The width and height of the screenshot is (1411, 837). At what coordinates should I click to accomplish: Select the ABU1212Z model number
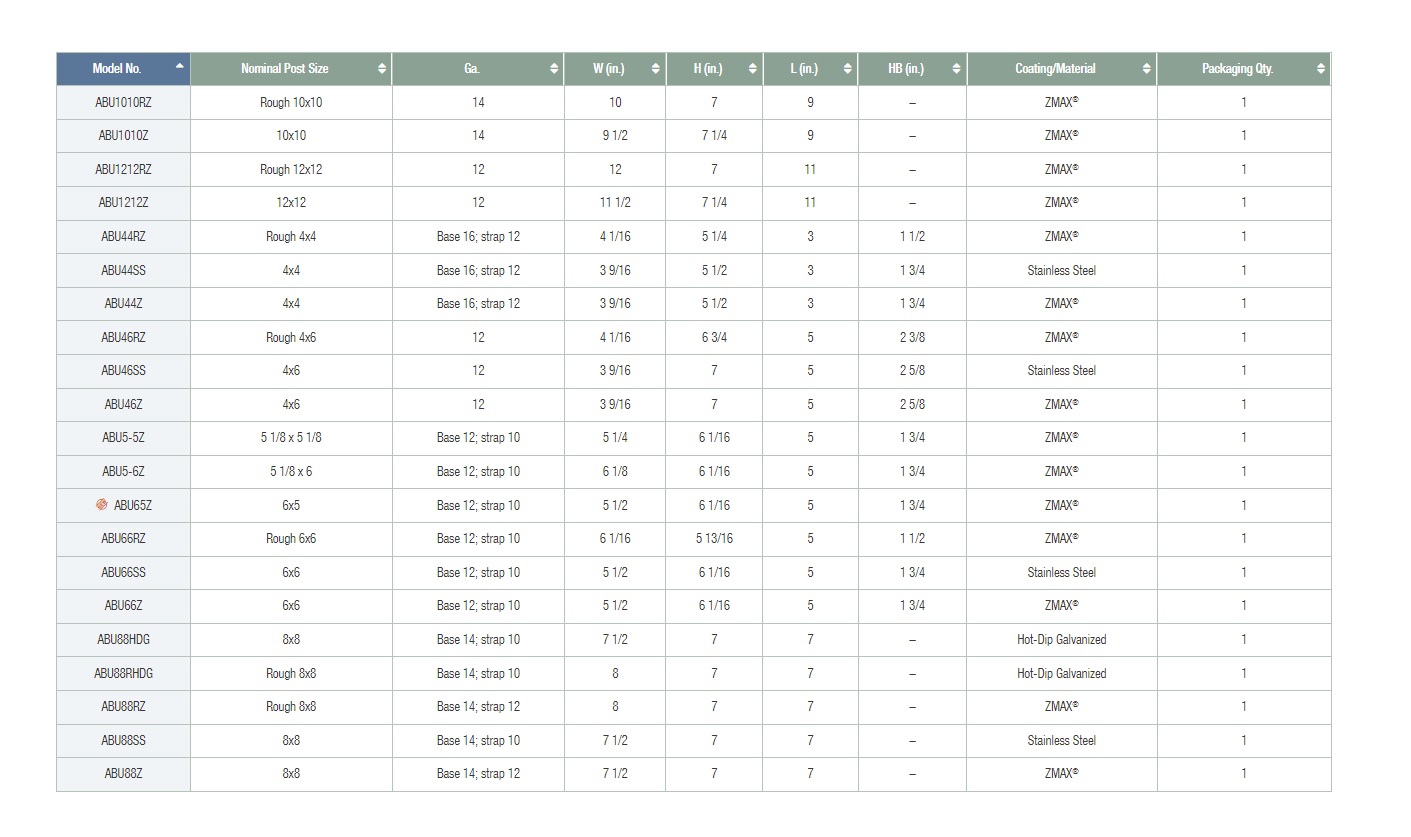point(123,203)
